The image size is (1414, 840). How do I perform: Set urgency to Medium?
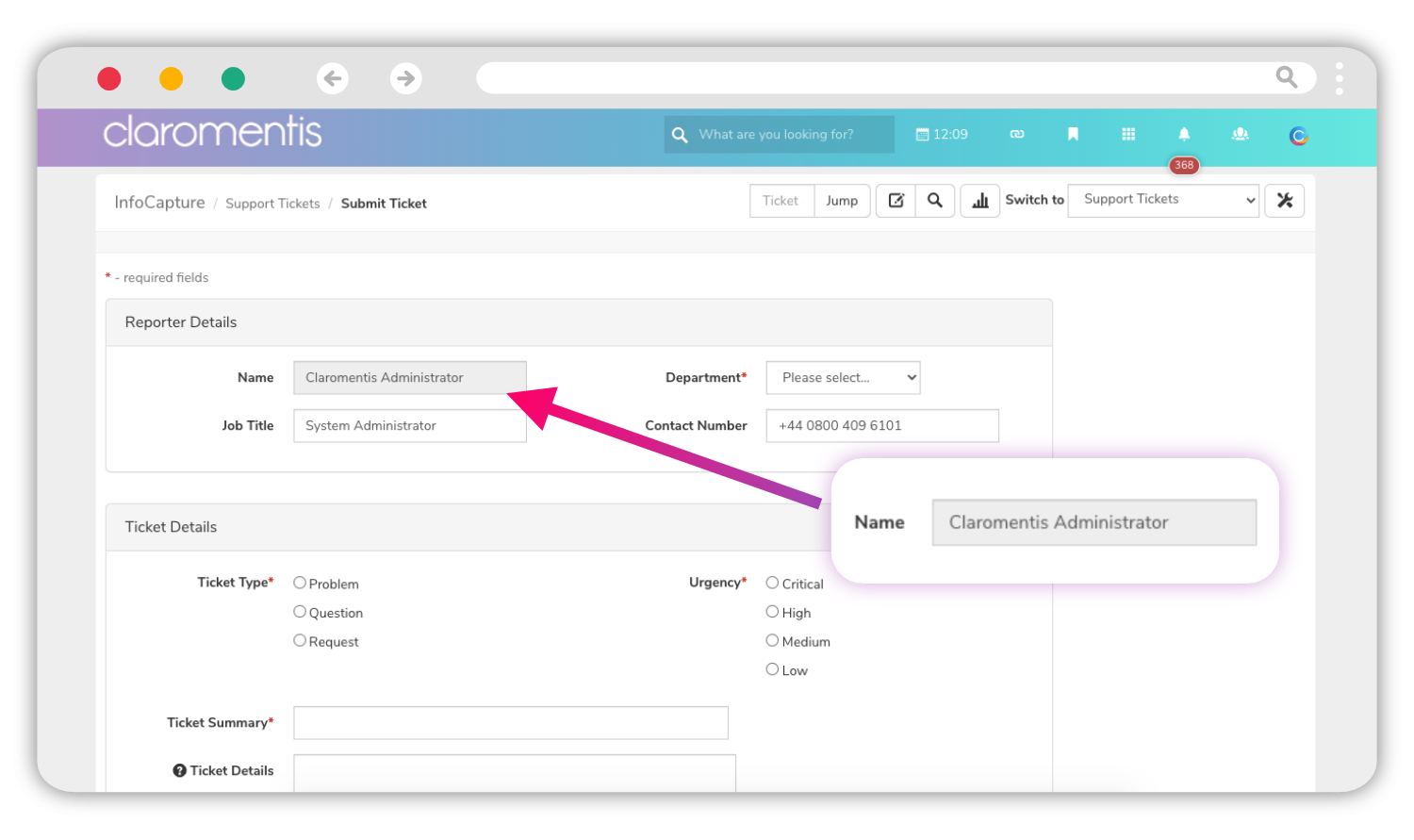772,641
